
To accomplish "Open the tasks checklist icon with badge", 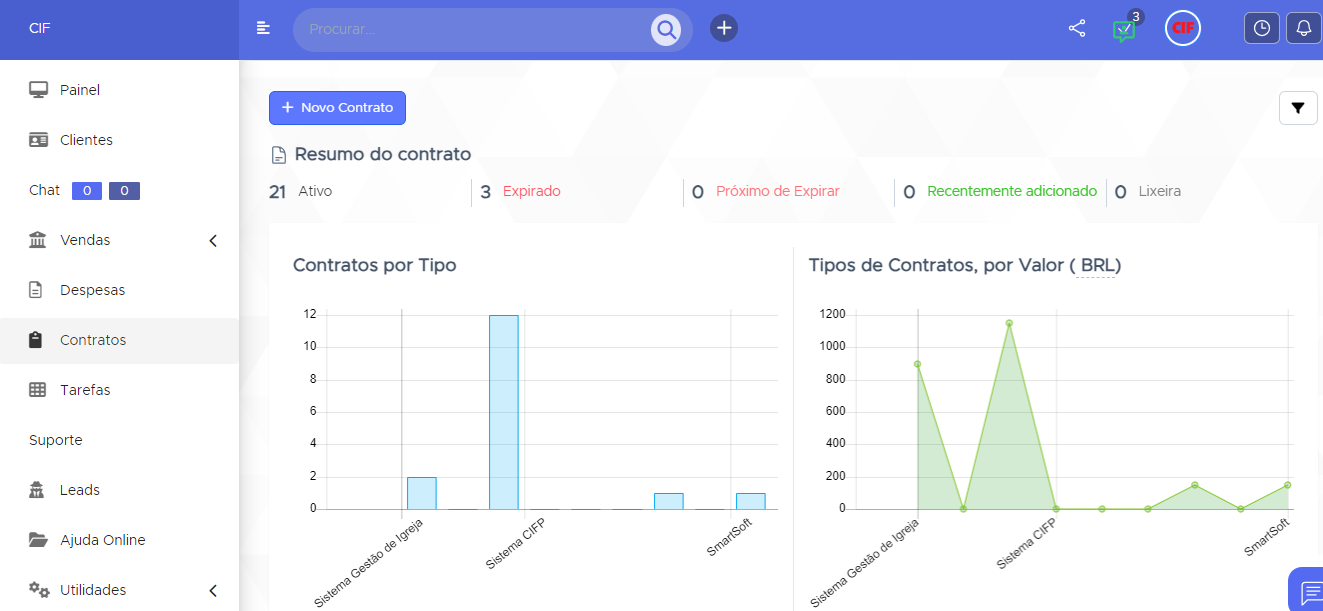I will (1124, 30).
